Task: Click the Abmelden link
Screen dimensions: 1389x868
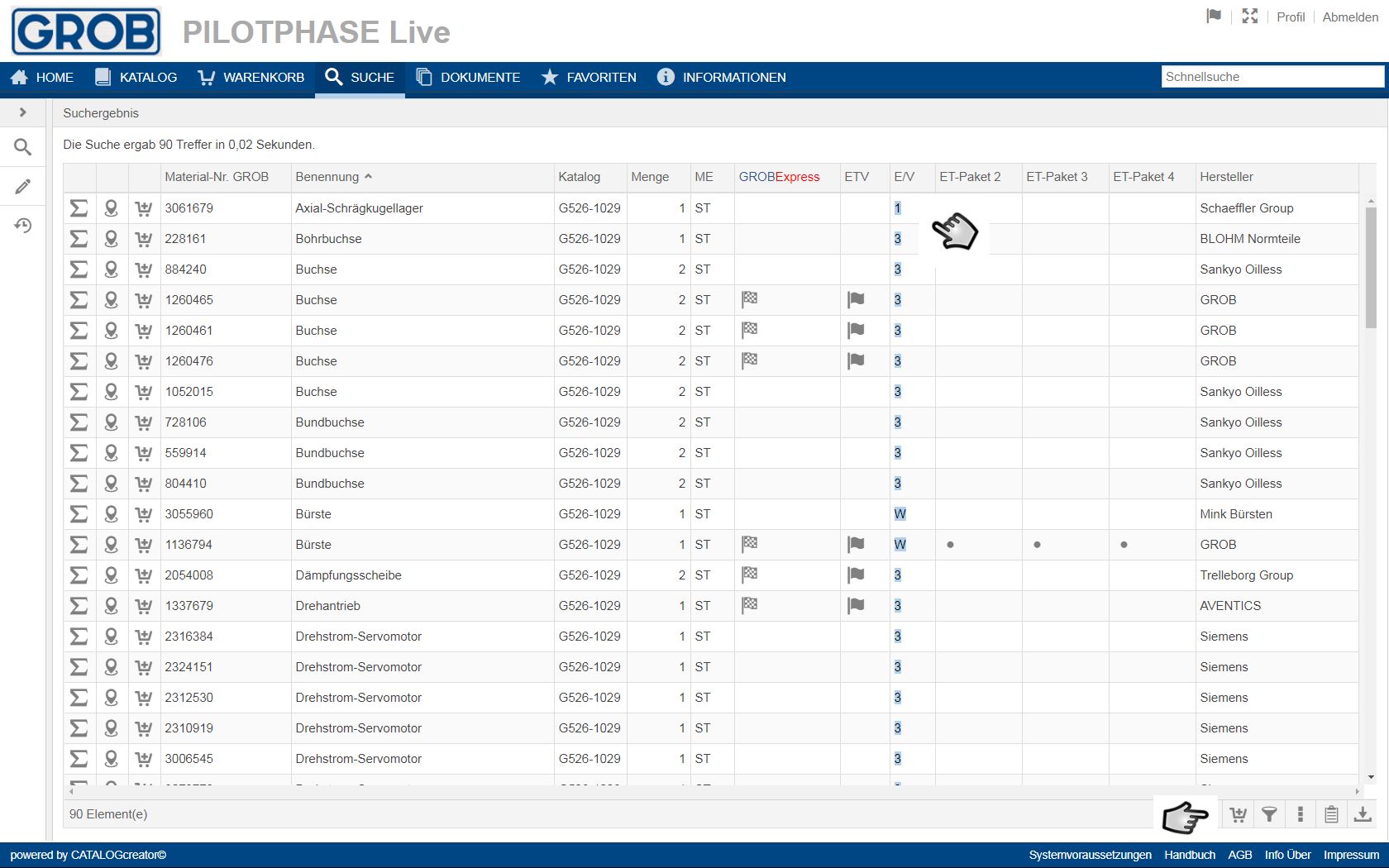Action: (x=1350, y=17)
